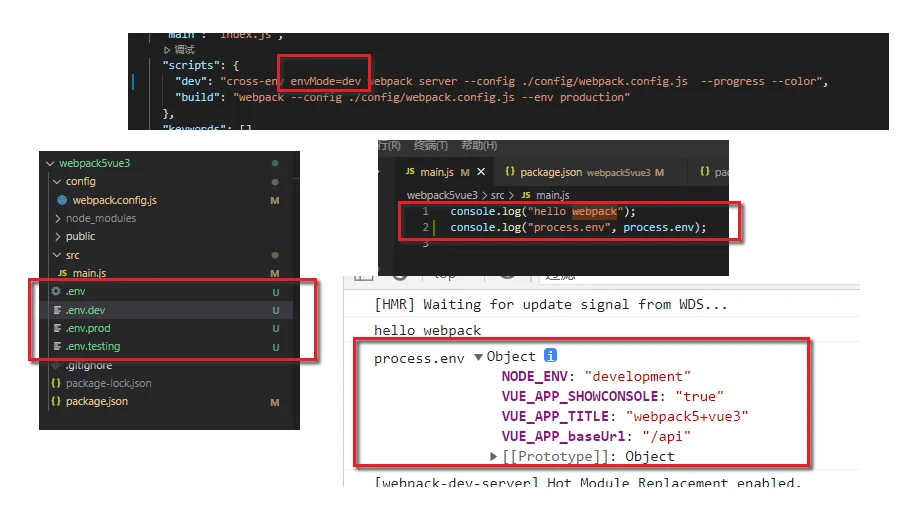The image size is (919, 514).
Task: Click the info icon beside Object
Action: coord(550,355)
